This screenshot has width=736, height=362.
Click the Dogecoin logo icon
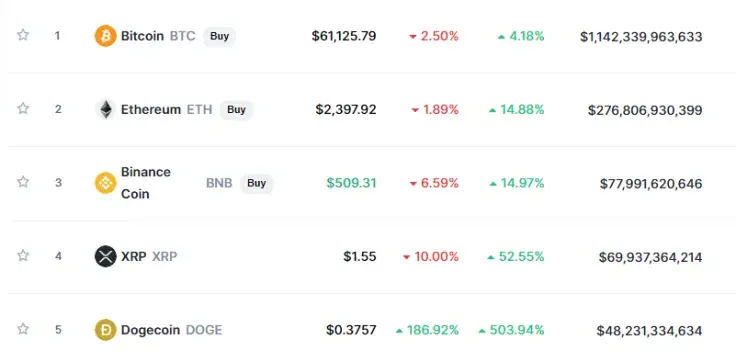105,330
